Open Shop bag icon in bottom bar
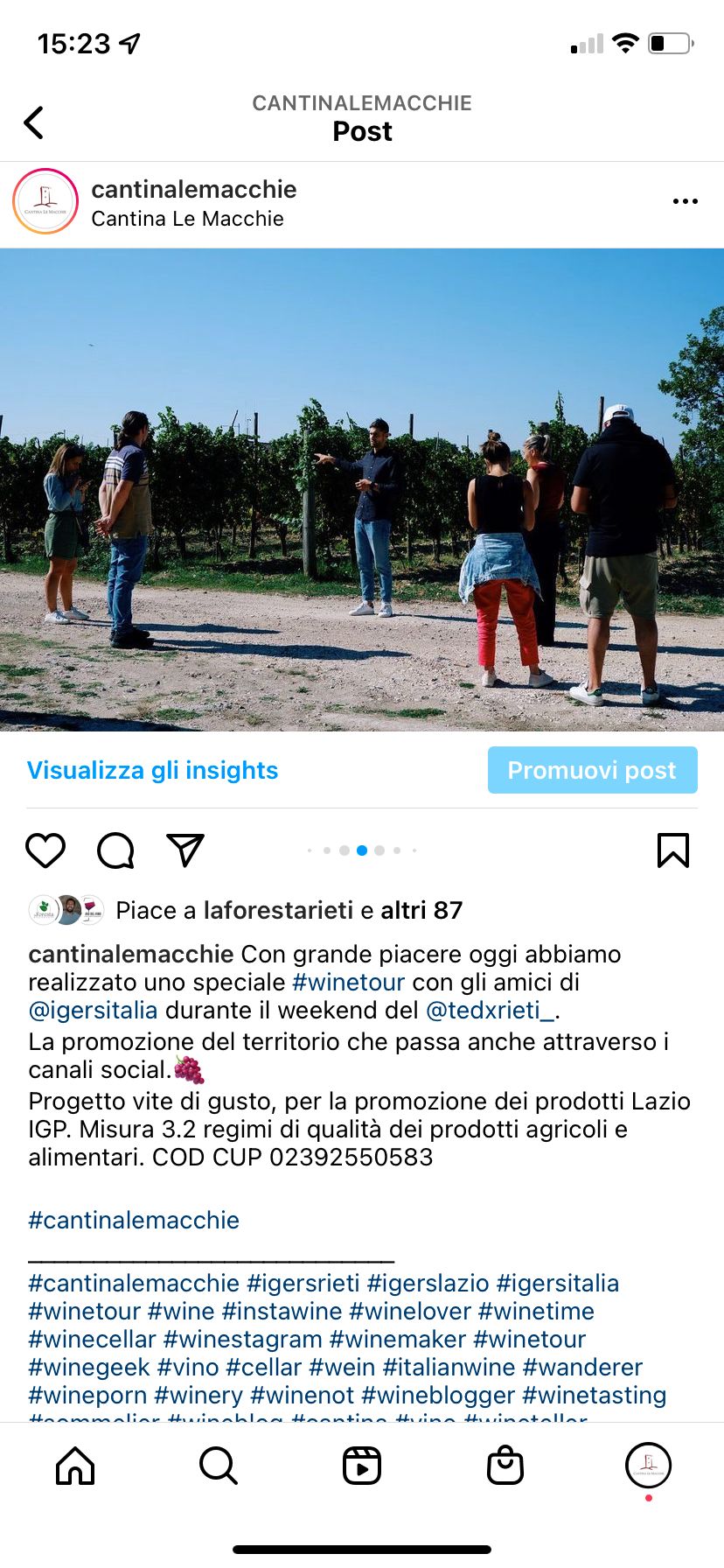 [505, 1466]
